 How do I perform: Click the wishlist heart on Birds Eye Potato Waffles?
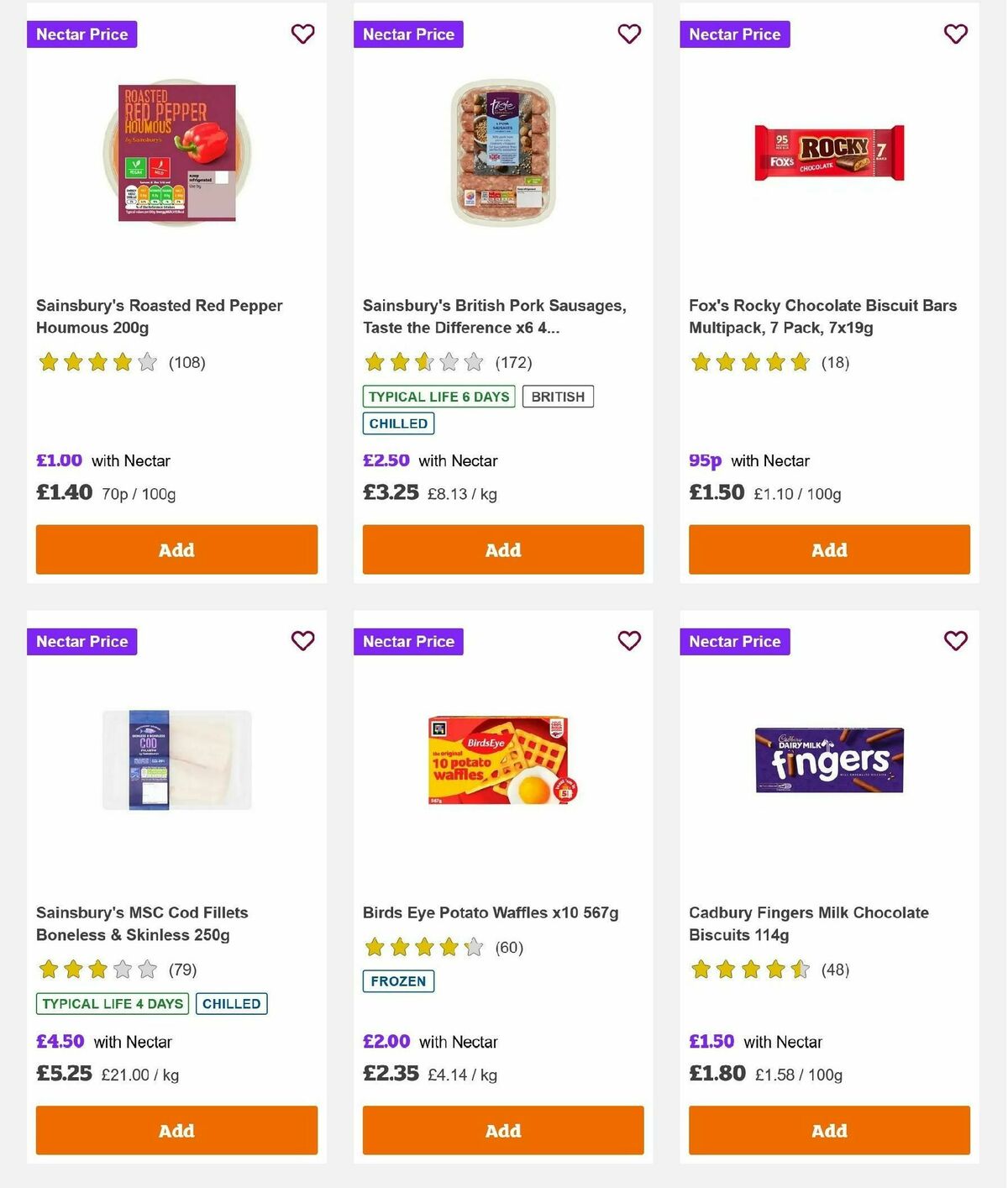coord(628,641)
